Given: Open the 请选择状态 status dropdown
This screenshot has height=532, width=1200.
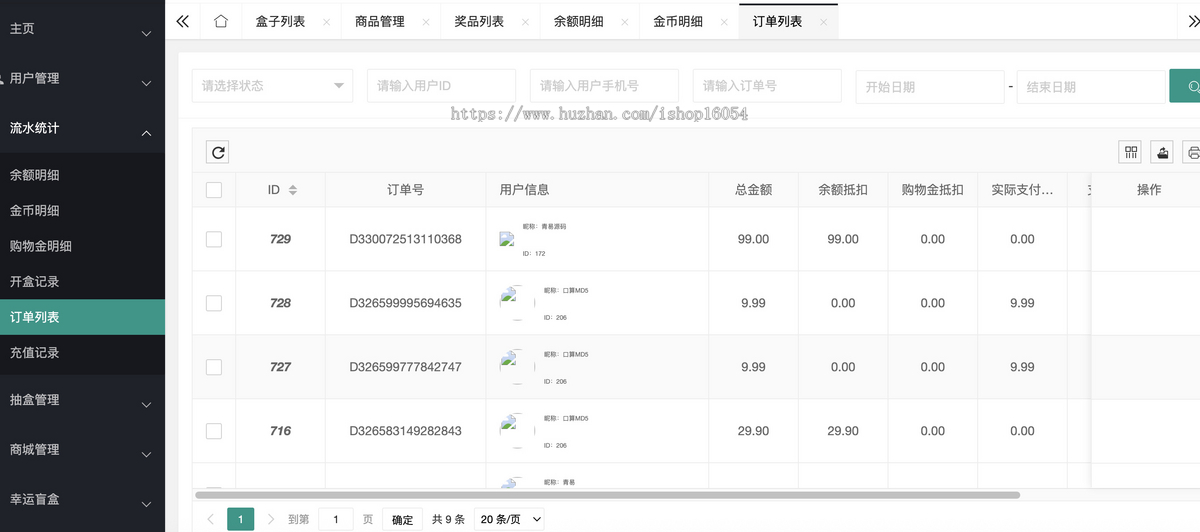Looking at the screenshot, I should click(x=272, y=86).
